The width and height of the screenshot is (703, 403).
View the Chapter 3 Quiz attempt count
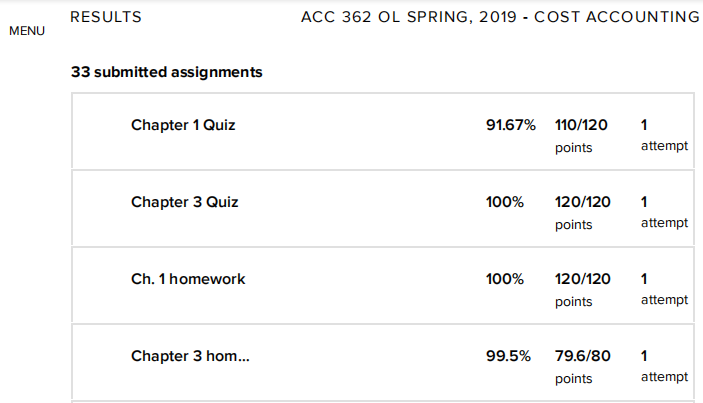pyautogui.click(x=664, y=212)
